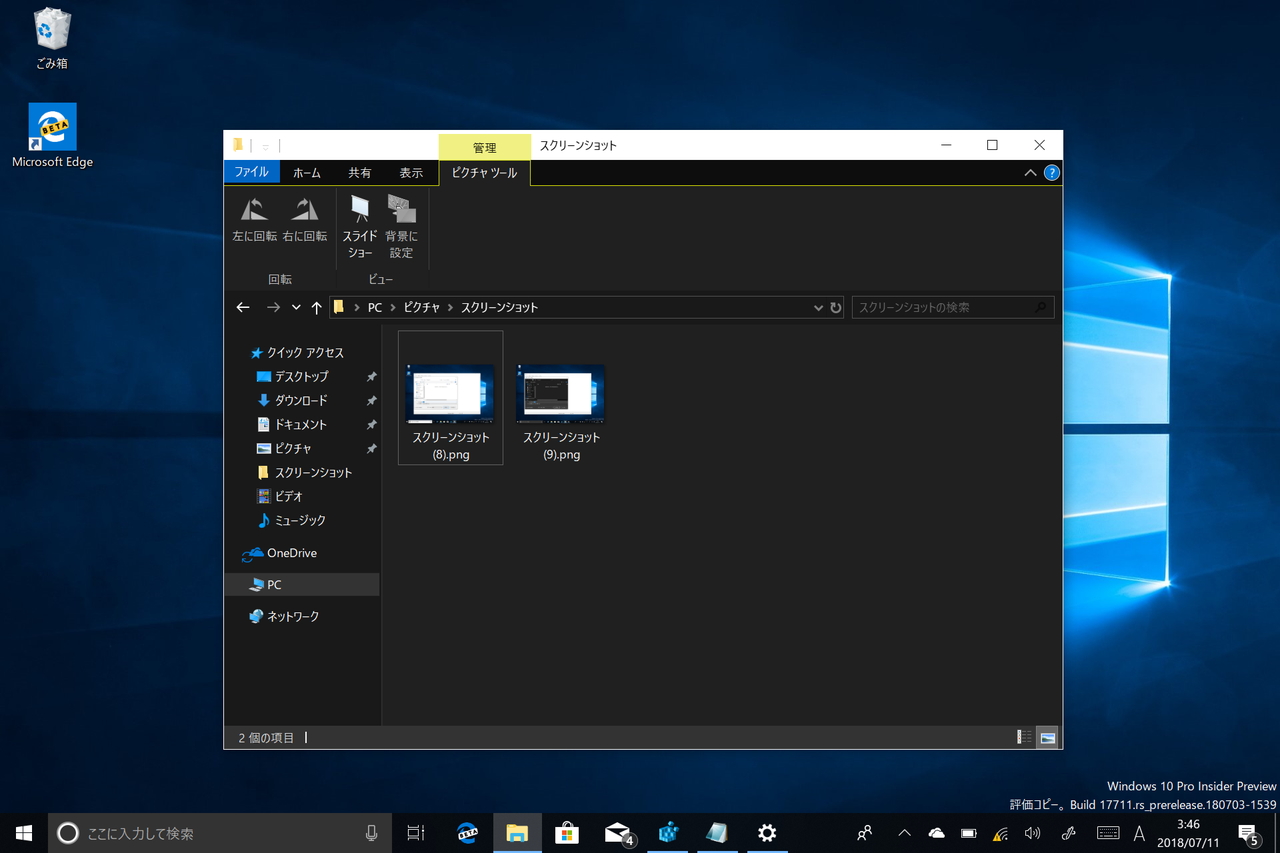This screenshot has height=853, width=1280.
Task: Switch to the 共有 ribbon tab
Action: pyautogui.click(x=360, y=173)
